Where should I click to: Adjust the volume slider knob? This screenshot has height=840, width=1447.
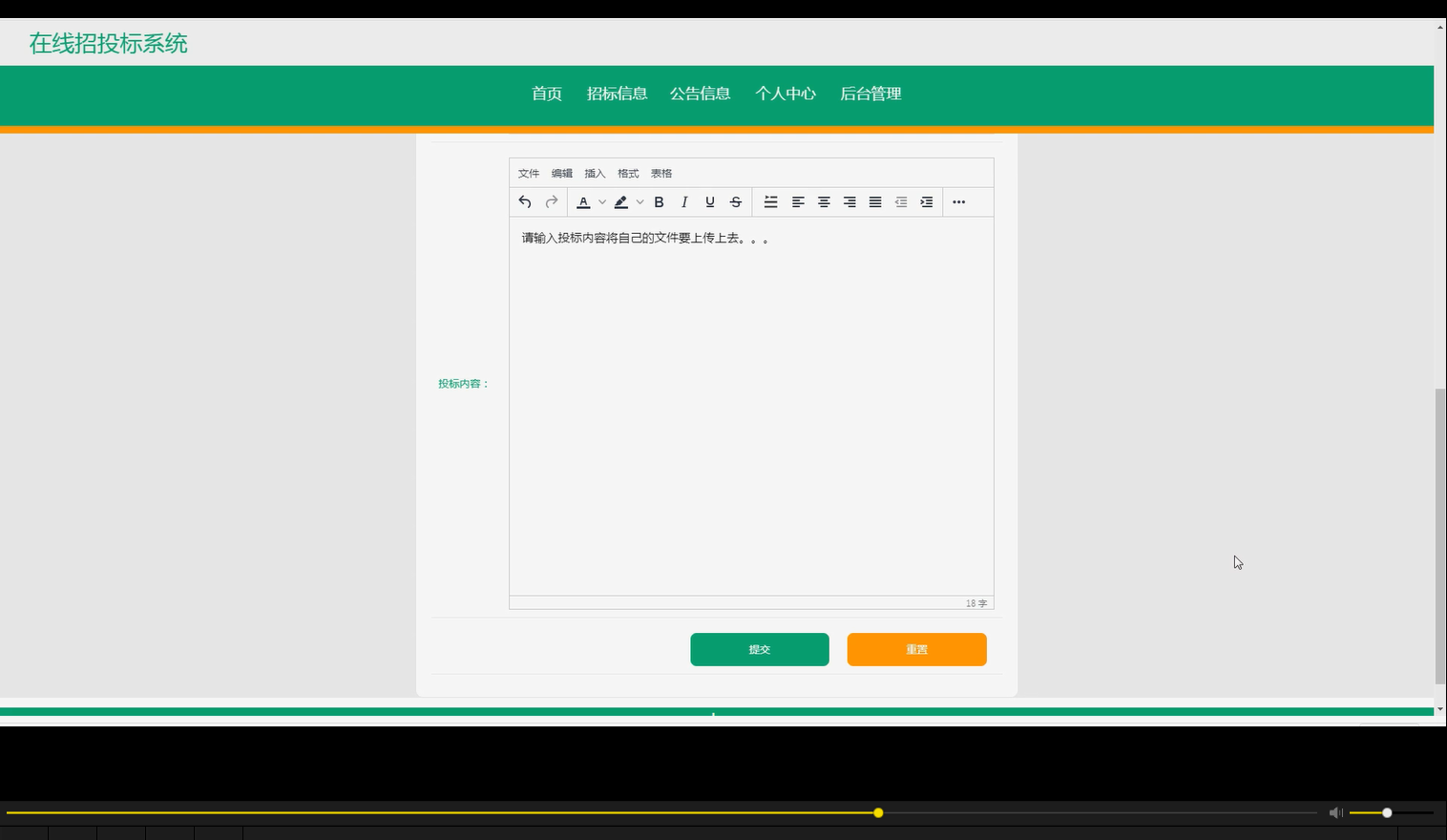pos(1387,813)
